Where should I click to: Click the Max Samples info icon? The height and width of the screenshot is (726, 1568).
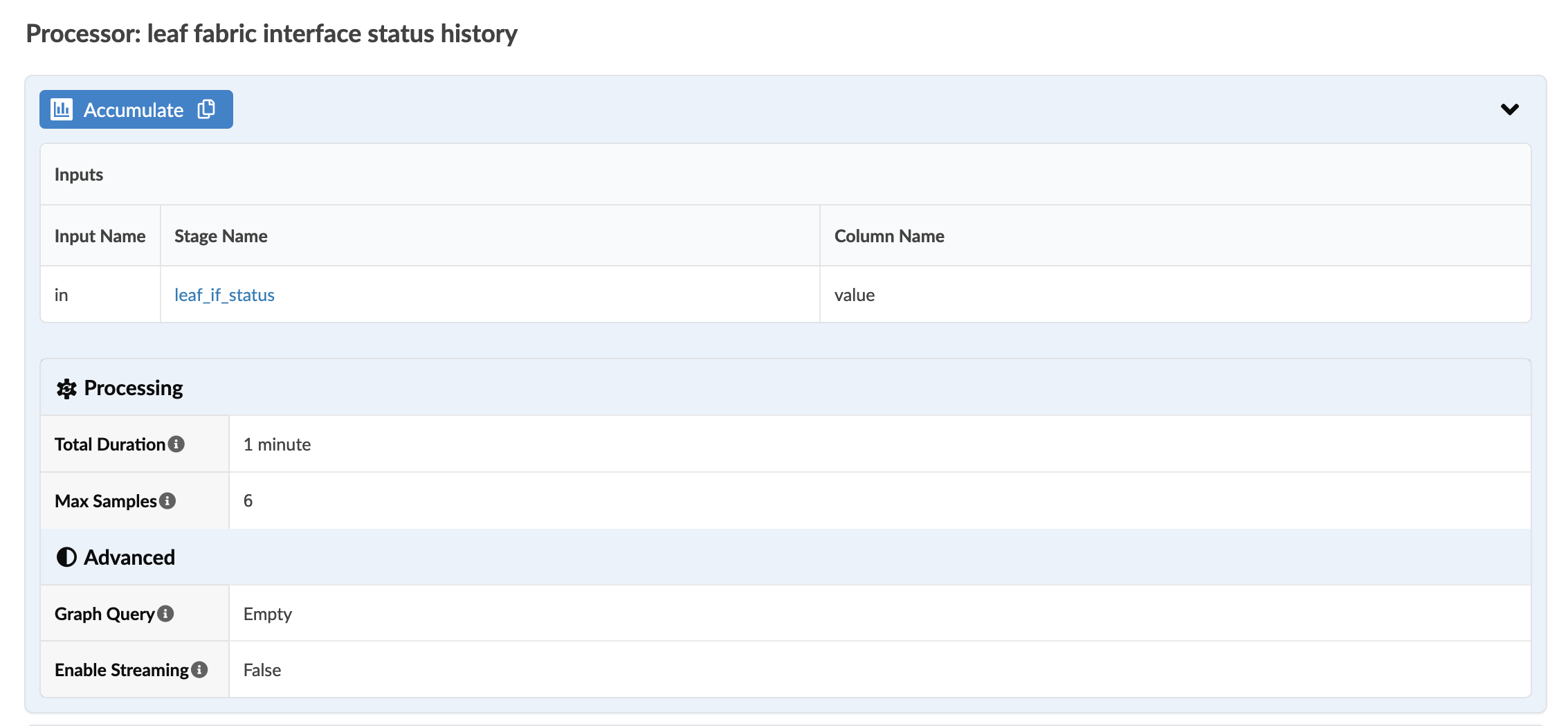[167, 500]
